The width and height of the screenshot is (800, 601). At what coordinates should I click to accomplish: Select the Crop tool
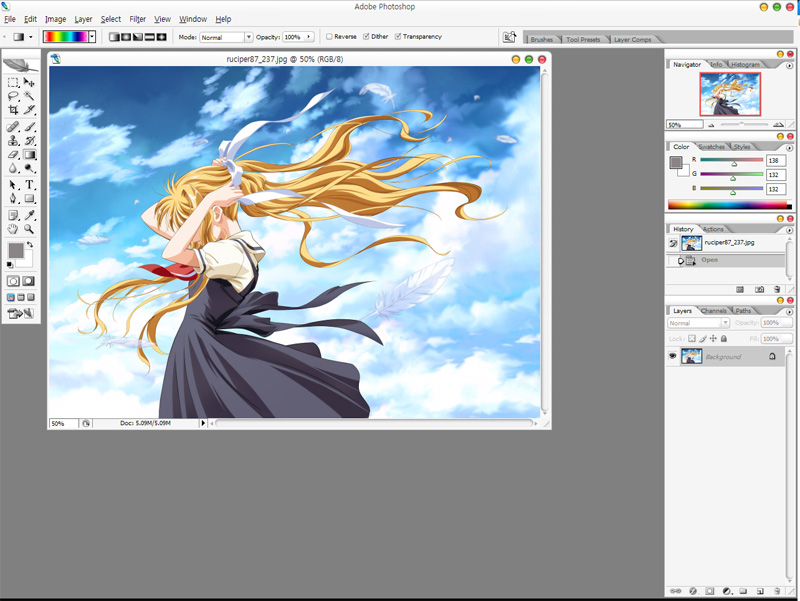click(x=13, y=110)
